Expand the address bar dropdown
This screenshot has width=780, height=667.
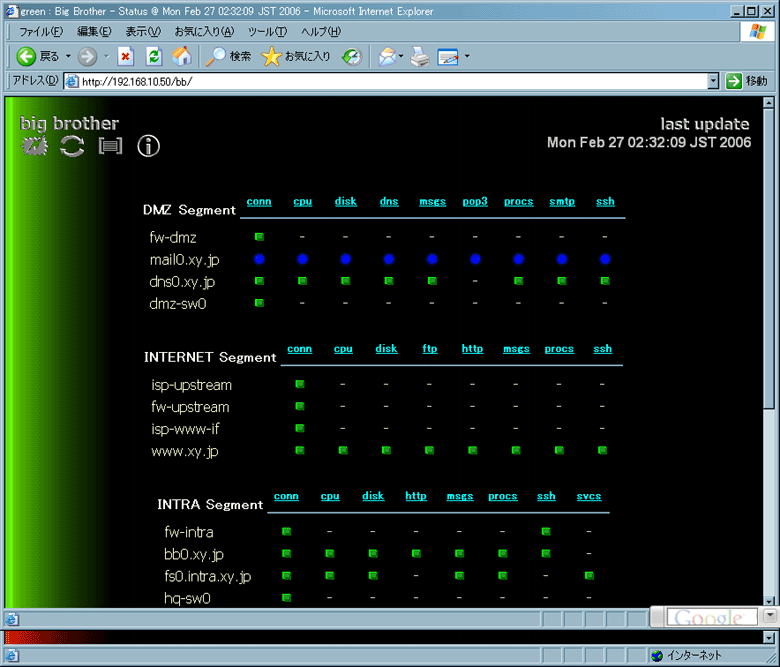pos(713,81)
